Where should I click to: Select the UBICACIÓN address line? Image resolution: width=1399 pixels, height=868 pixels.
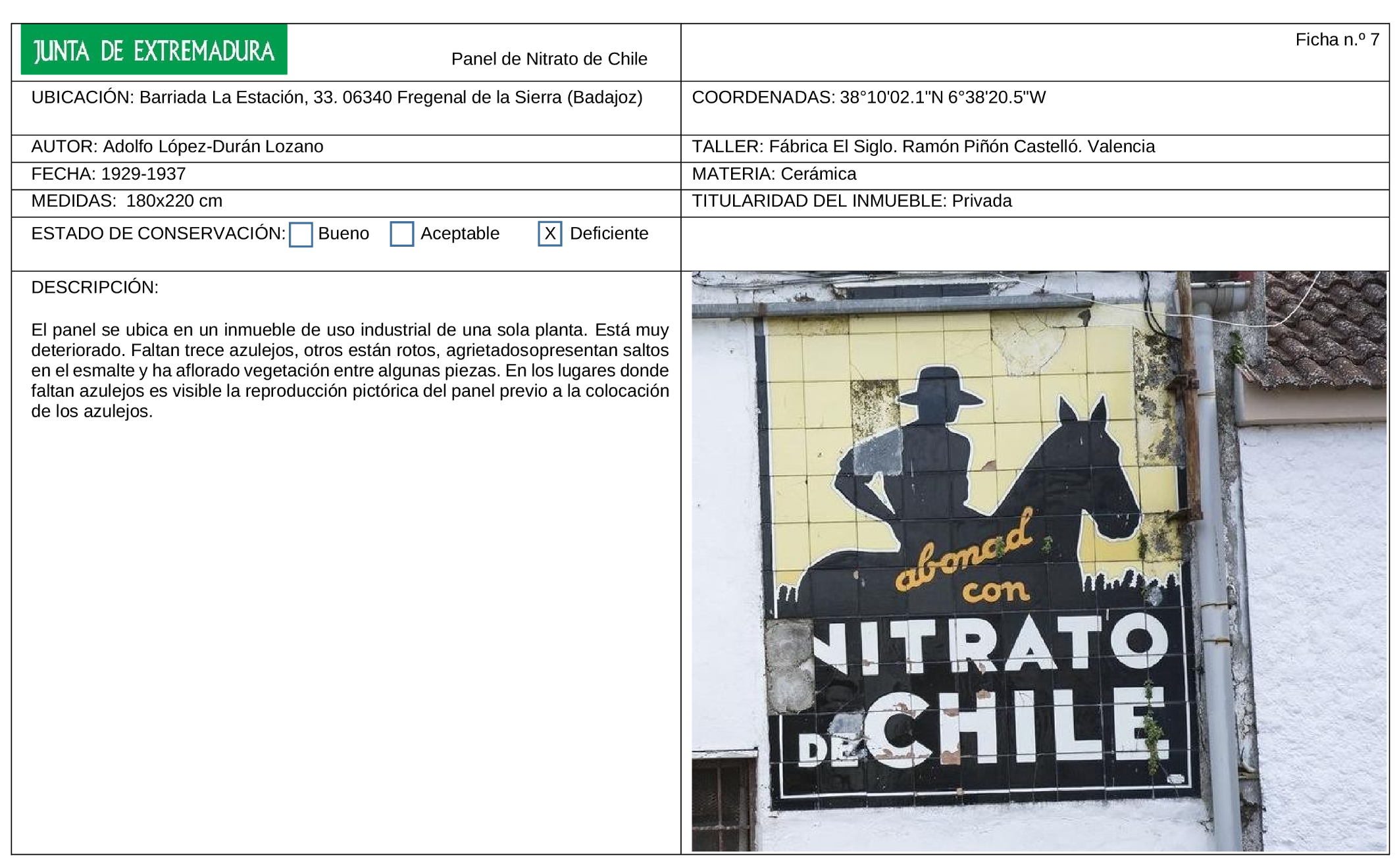pyautogui.click(x=337, y=97)
